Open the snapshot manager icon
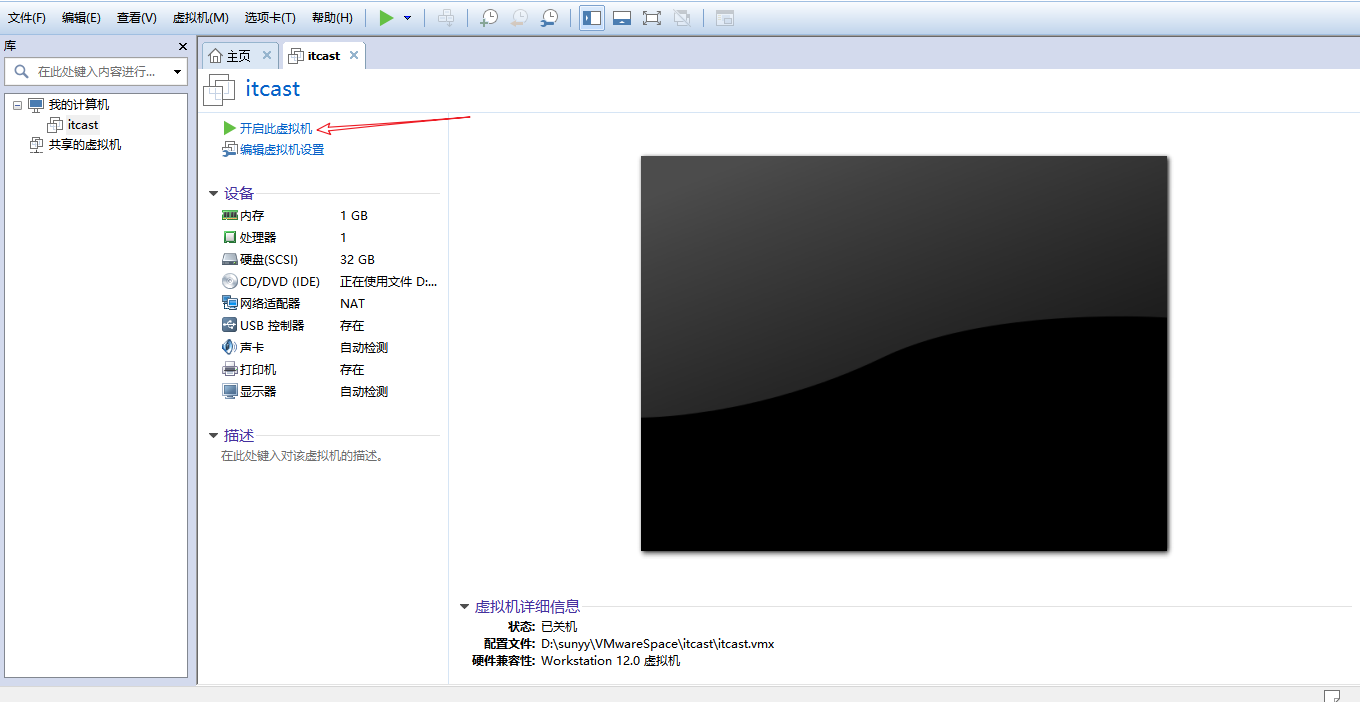 coord(549,18)
